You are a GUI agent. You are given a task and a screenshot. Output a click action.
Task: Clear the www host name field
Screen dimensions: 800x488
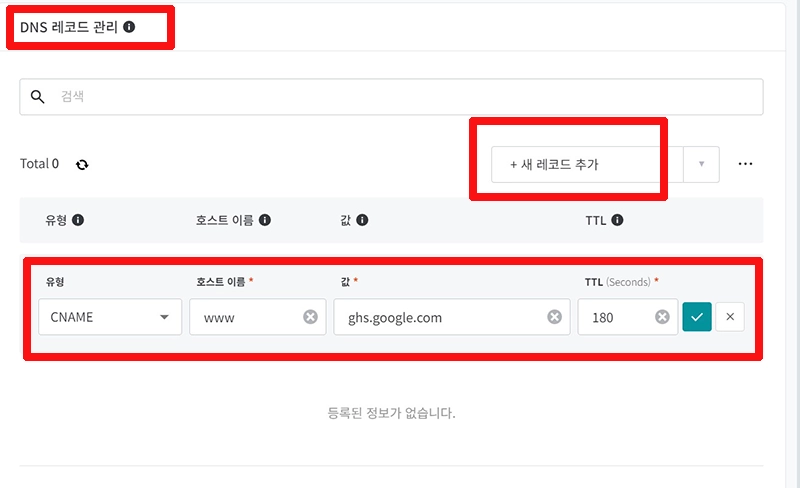(x=310, y=317)
